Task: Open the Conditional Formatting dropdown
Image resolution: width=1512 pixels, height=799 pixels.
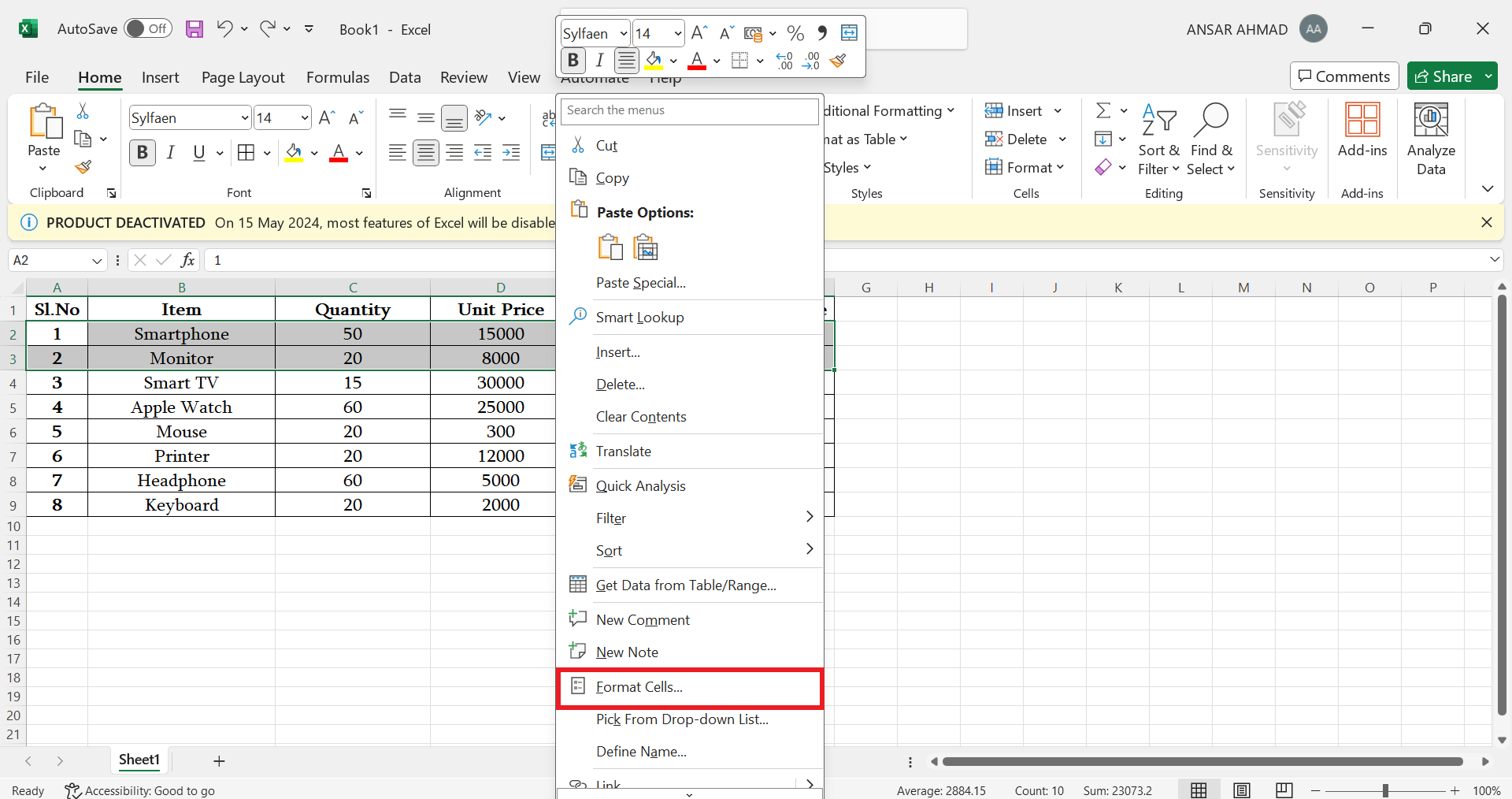Action: pos(890,110)
